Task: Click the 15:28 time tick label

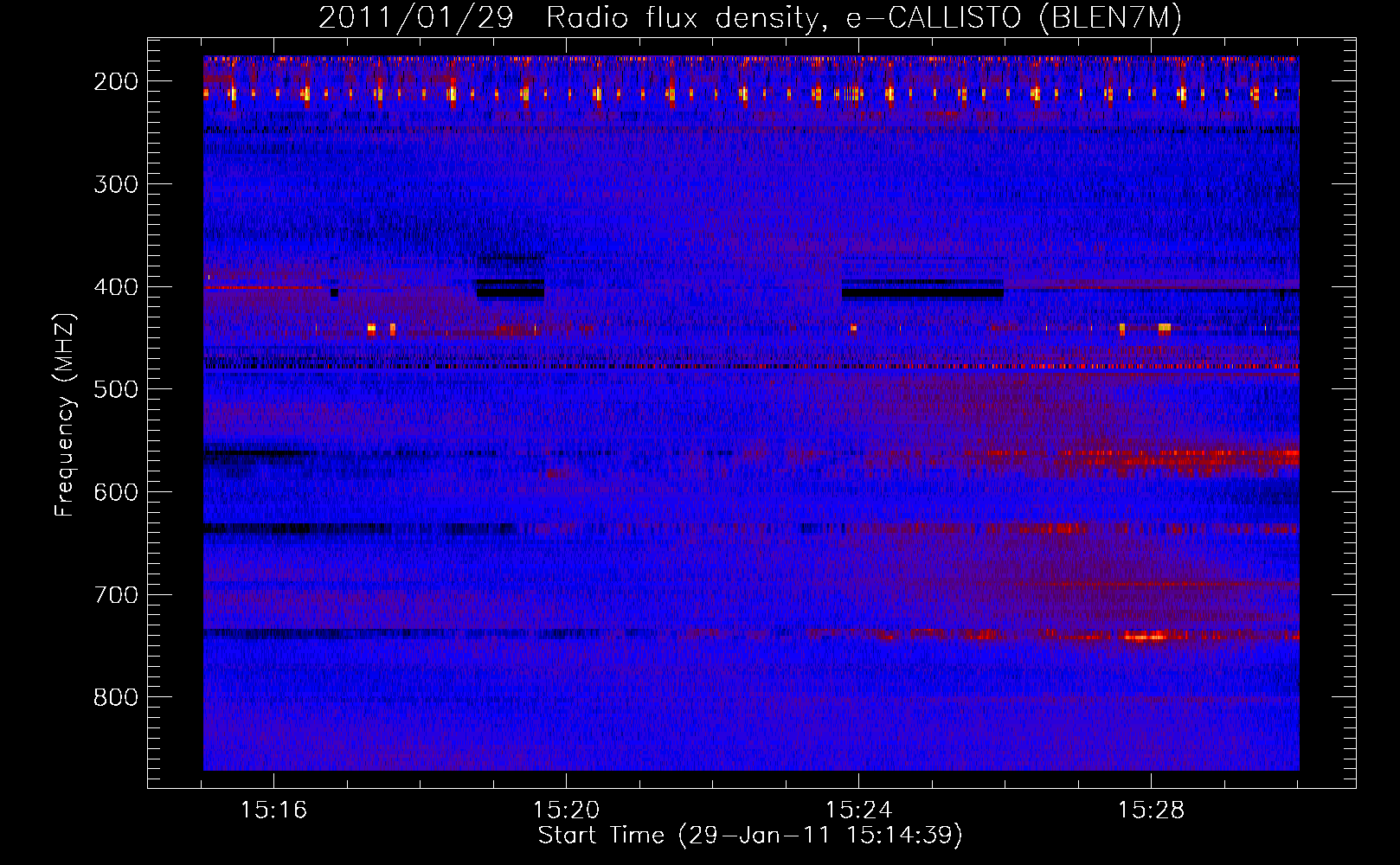Action: click(1151, 811)
